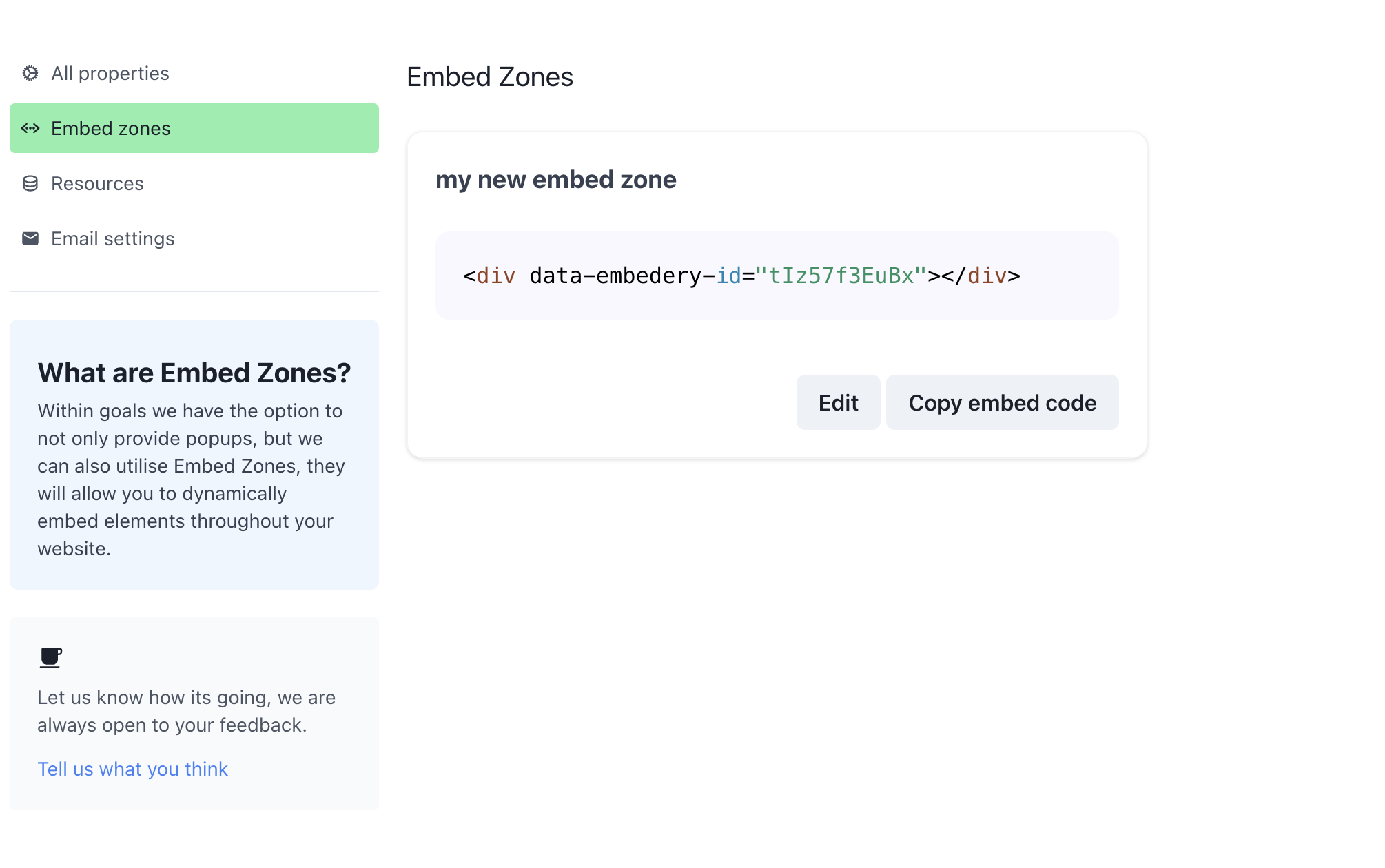Click the embed code snippet block

(777, 276)
